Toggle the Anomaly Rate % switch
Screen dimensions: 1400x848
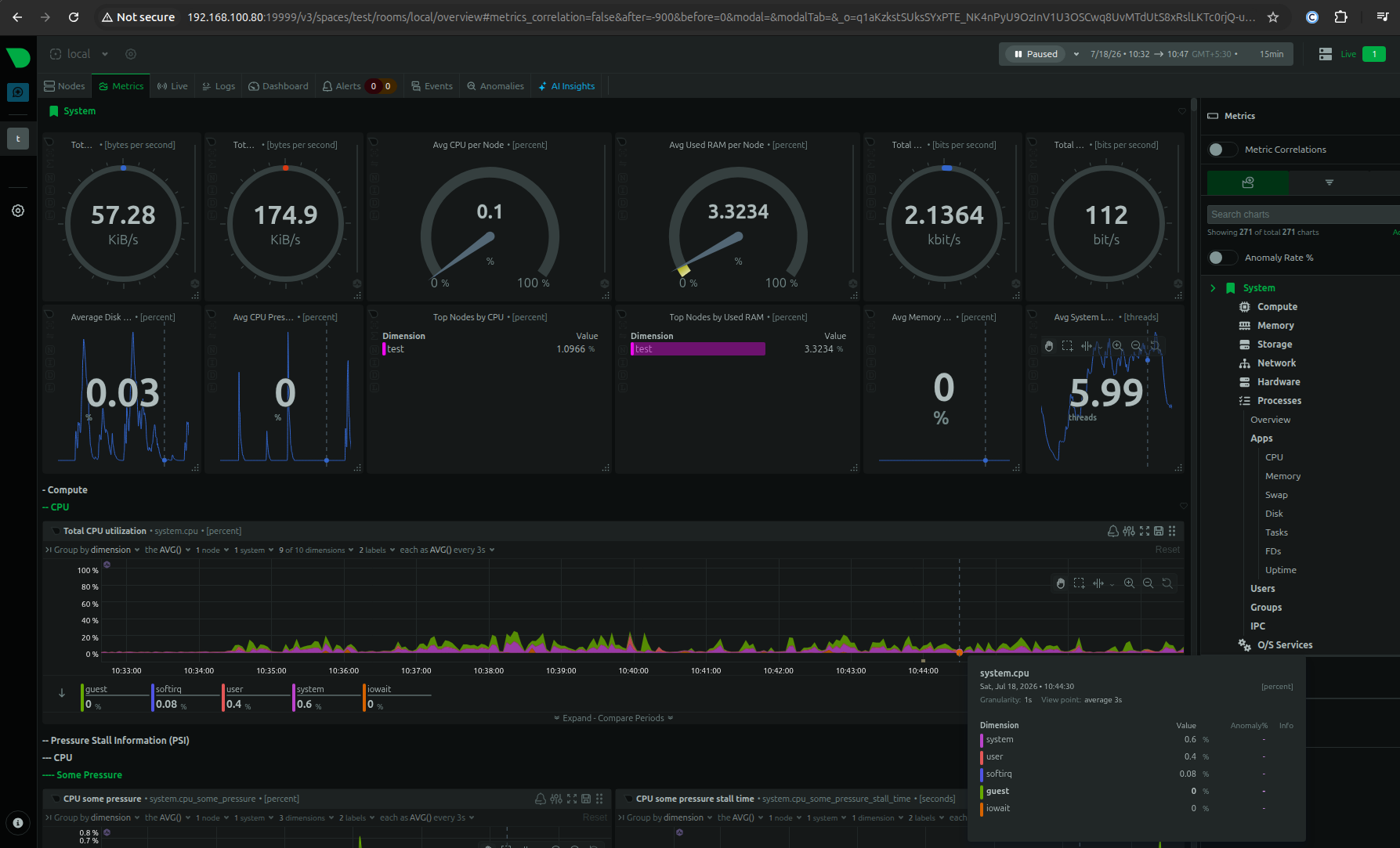pos(1222,258)
